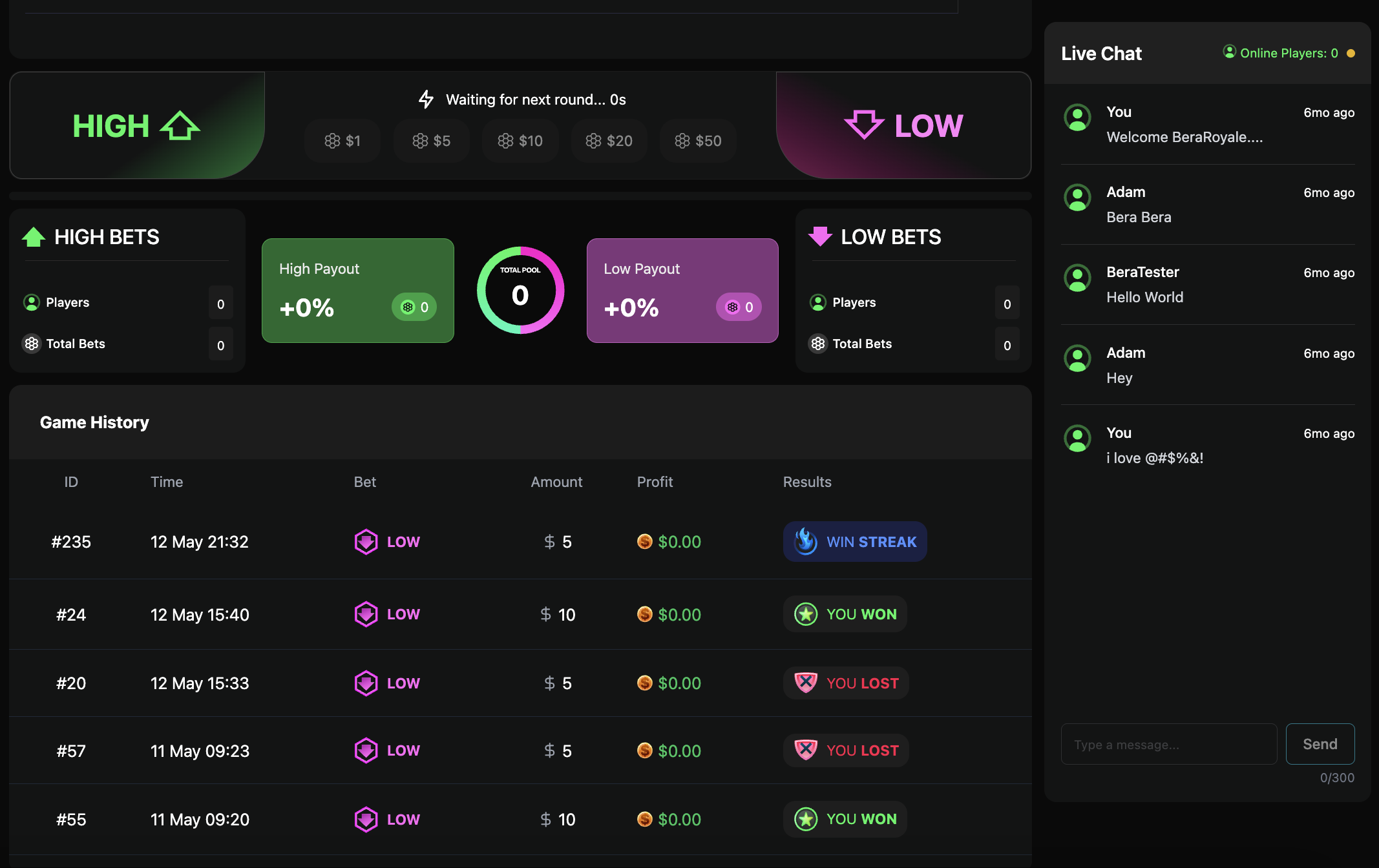Click Adam's avatar in the chat
Screen dimensions: 1379x868
point(1077,198)
